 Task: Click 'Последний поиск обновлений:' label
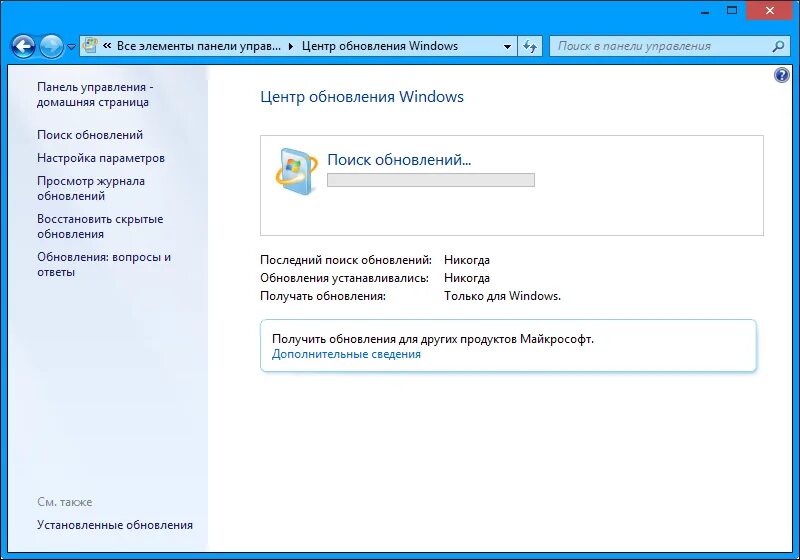(x=345, y=260)
